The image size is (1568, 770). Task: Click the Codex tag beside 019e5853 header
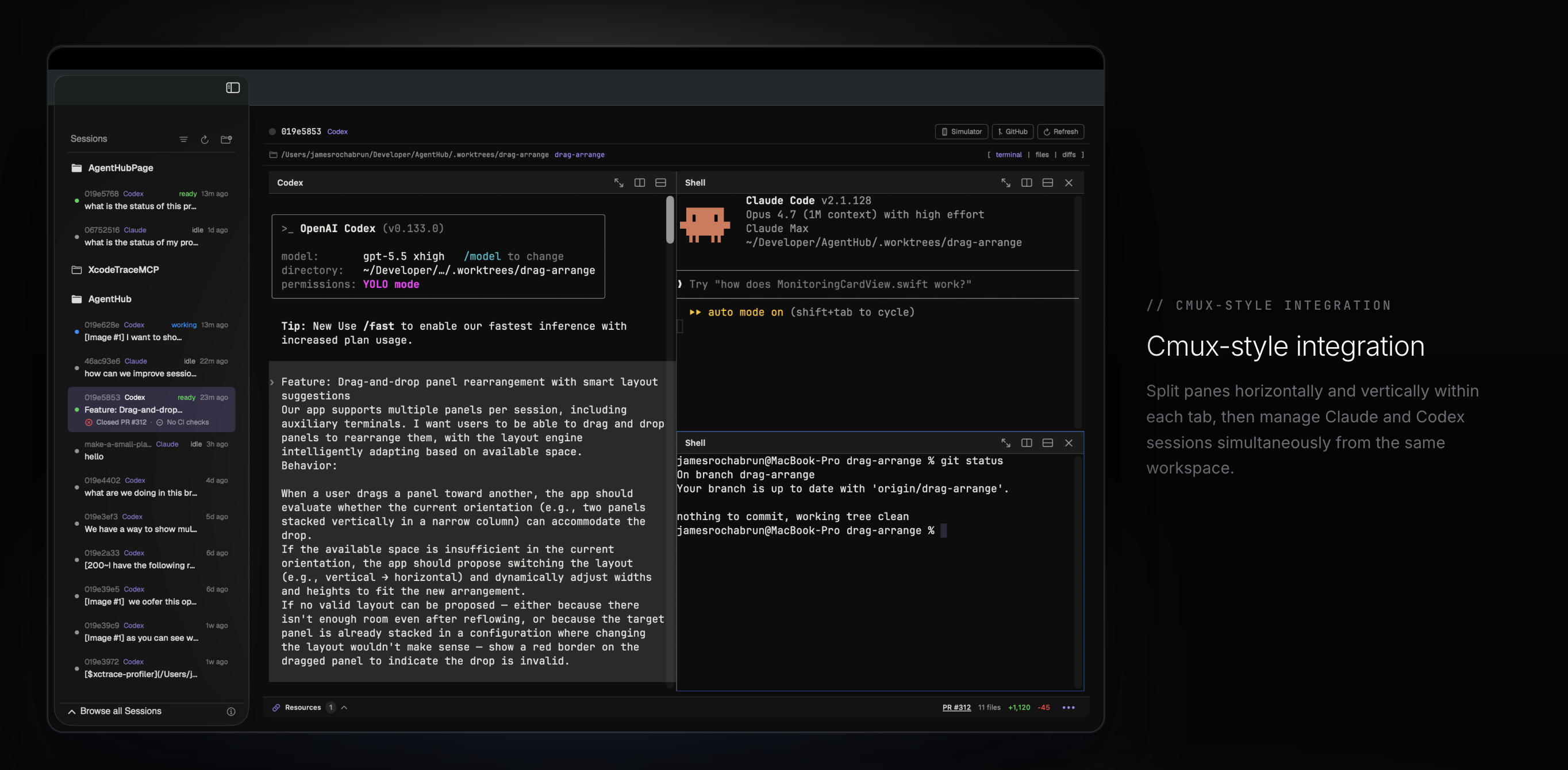pyautogui.click(x=337, y=132)
